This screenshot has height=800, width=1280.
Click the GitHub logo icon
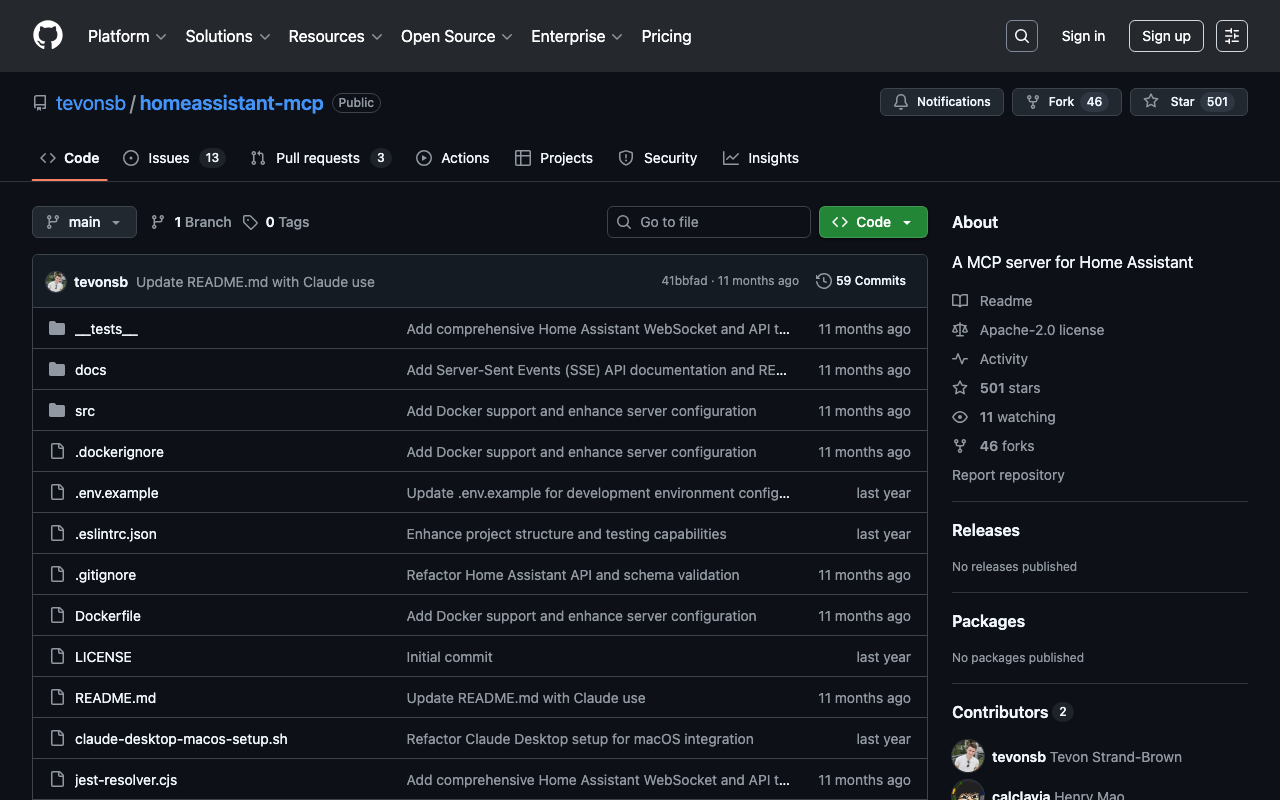pyautogui.click(x=48, y=36)
